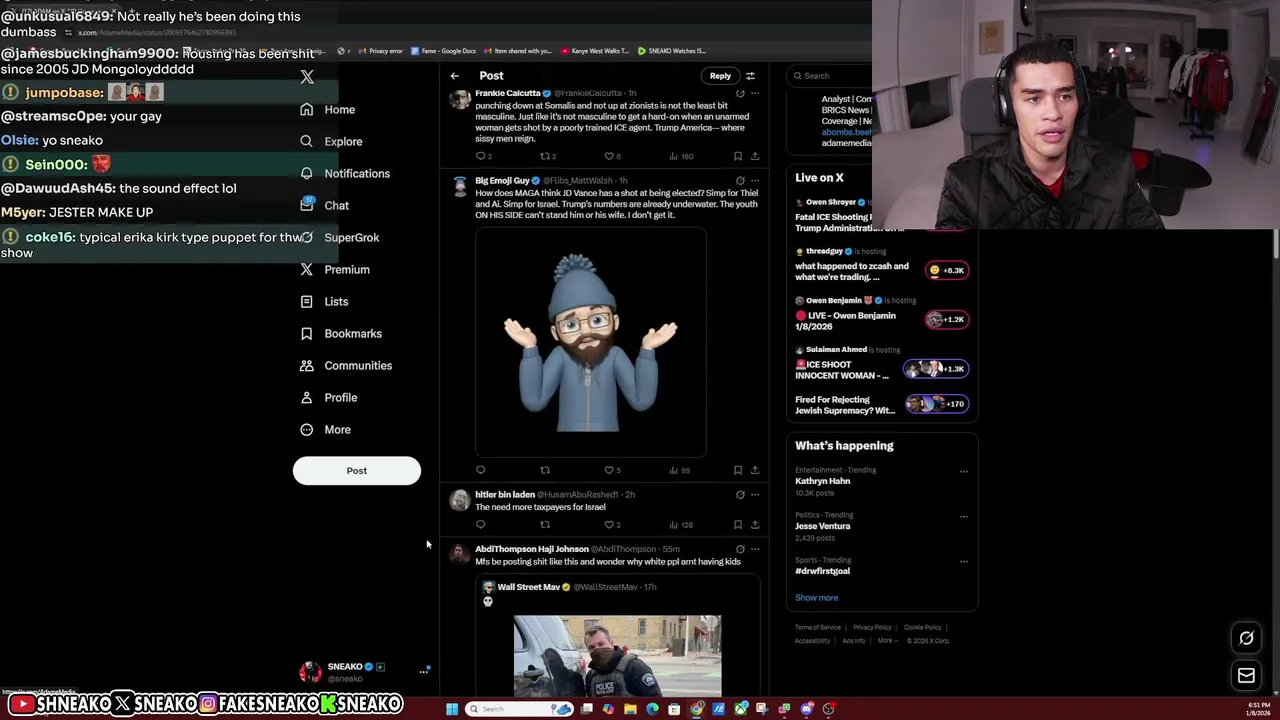The image size is (1280, 720).
Task: Open the floating Messages envelope button
Action: click(1246, 676)
